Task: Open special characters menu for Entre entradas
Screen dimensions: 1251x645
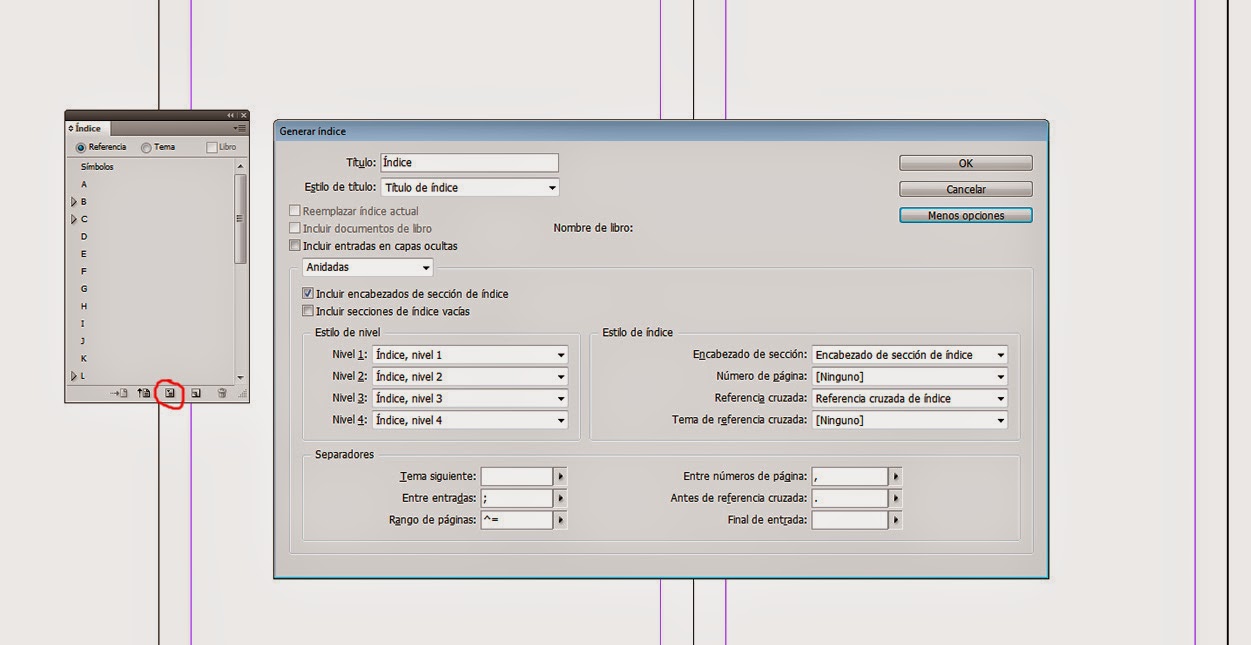Action: pyautogui.click(x=560, y=498)
